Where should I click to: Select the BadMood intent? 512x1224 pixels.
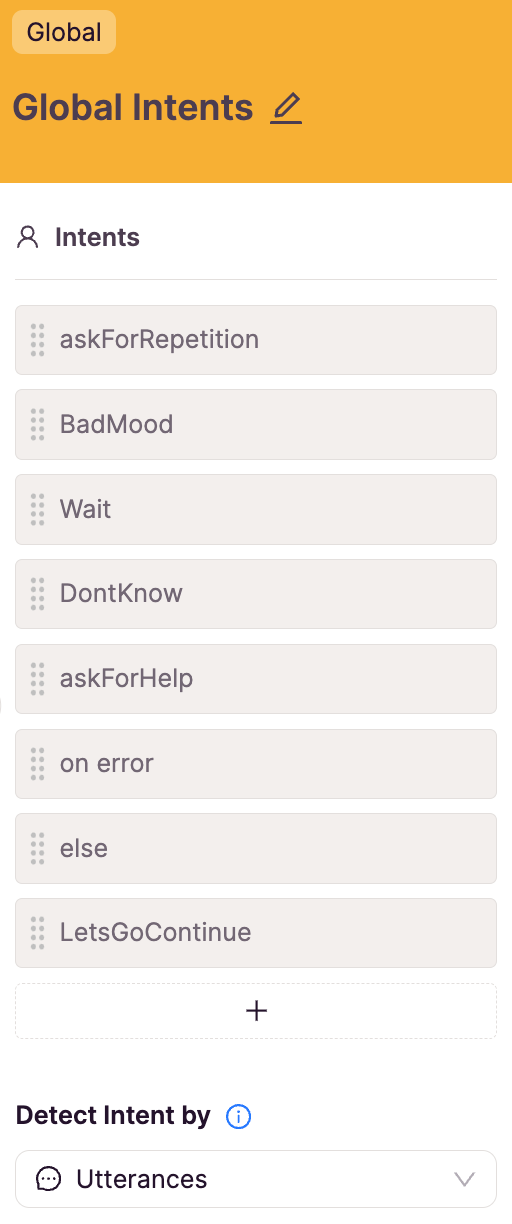256,425
